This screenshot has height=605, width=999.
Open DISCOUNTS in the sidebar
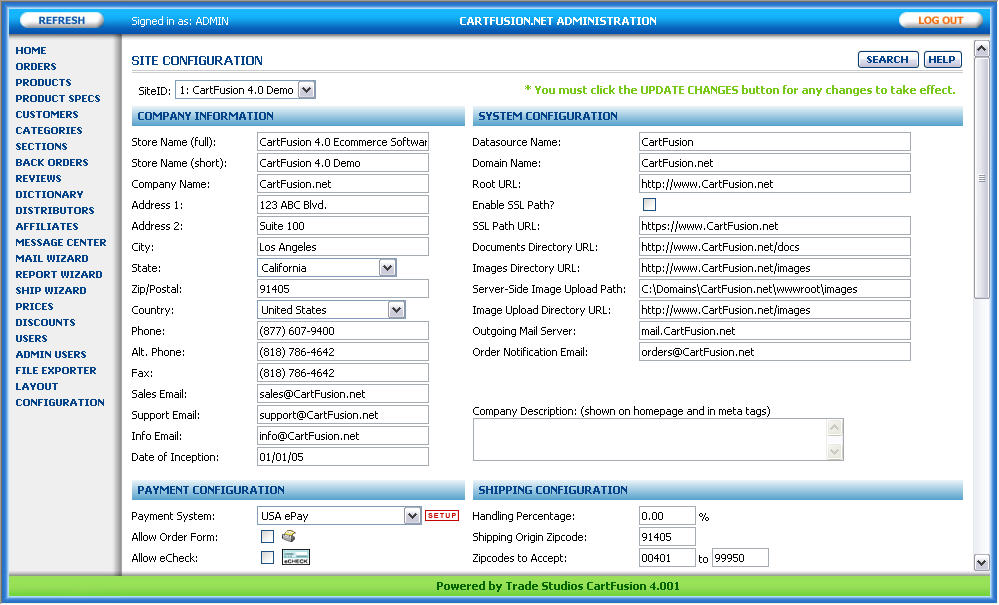45,322
